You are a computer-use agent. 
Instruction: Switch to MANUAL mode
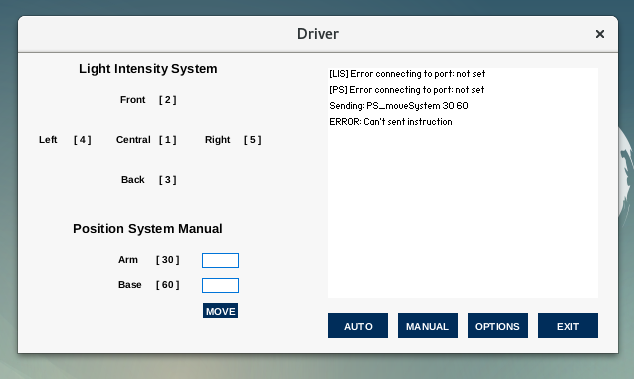click(428, 326)
